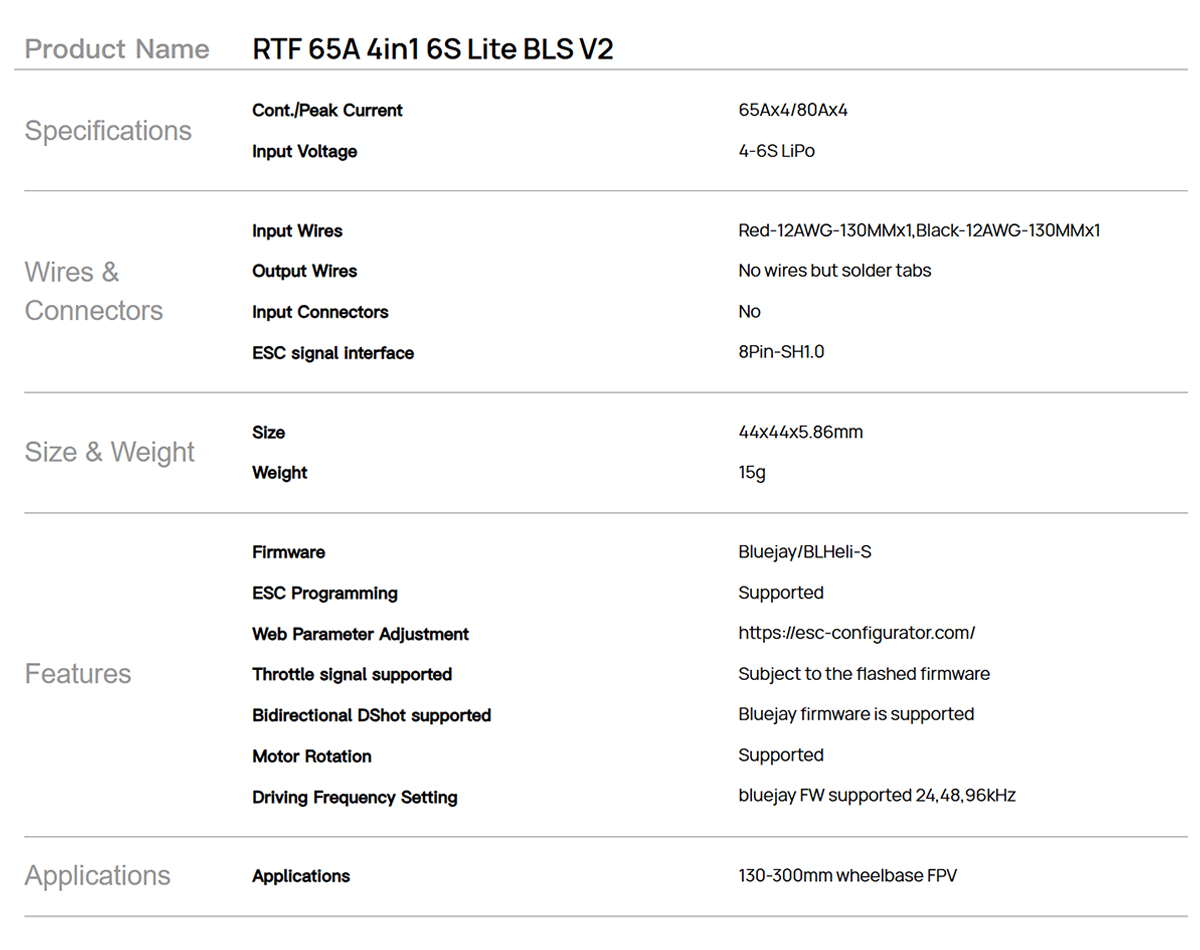Viewport: 1200px width, 950px height.
Task: Click the Size & Weight section heading
Action: tap(109, 452)
